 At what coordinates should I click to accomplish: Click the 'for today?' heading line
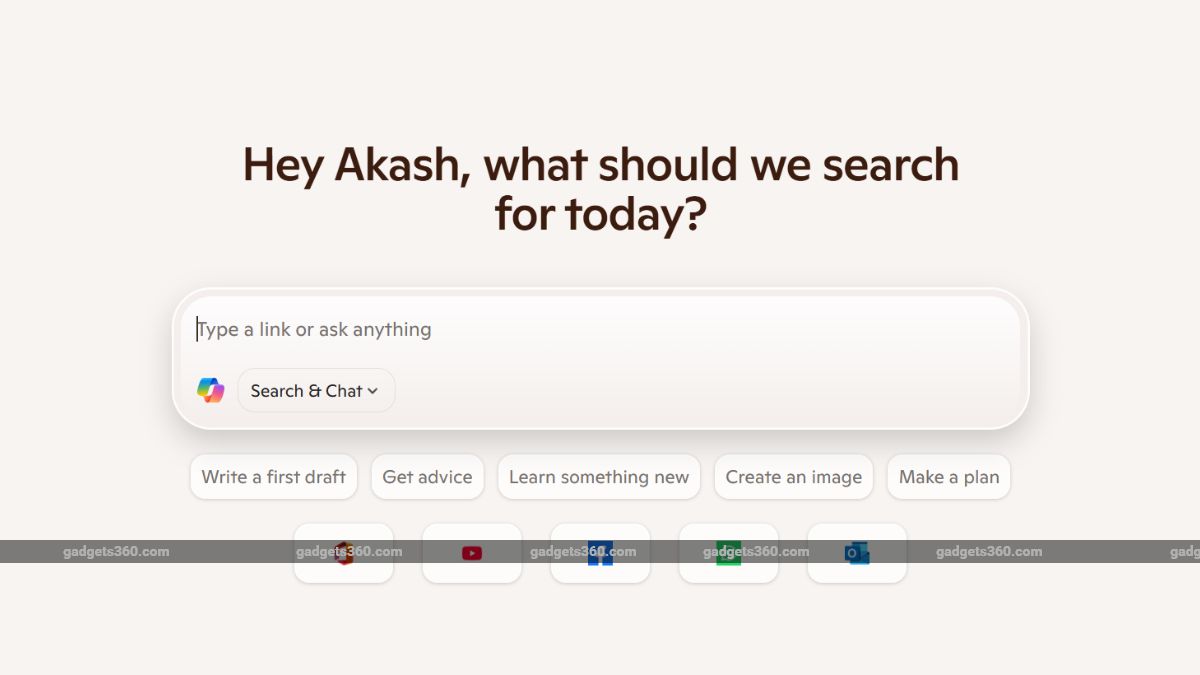(x=600, y=214)
